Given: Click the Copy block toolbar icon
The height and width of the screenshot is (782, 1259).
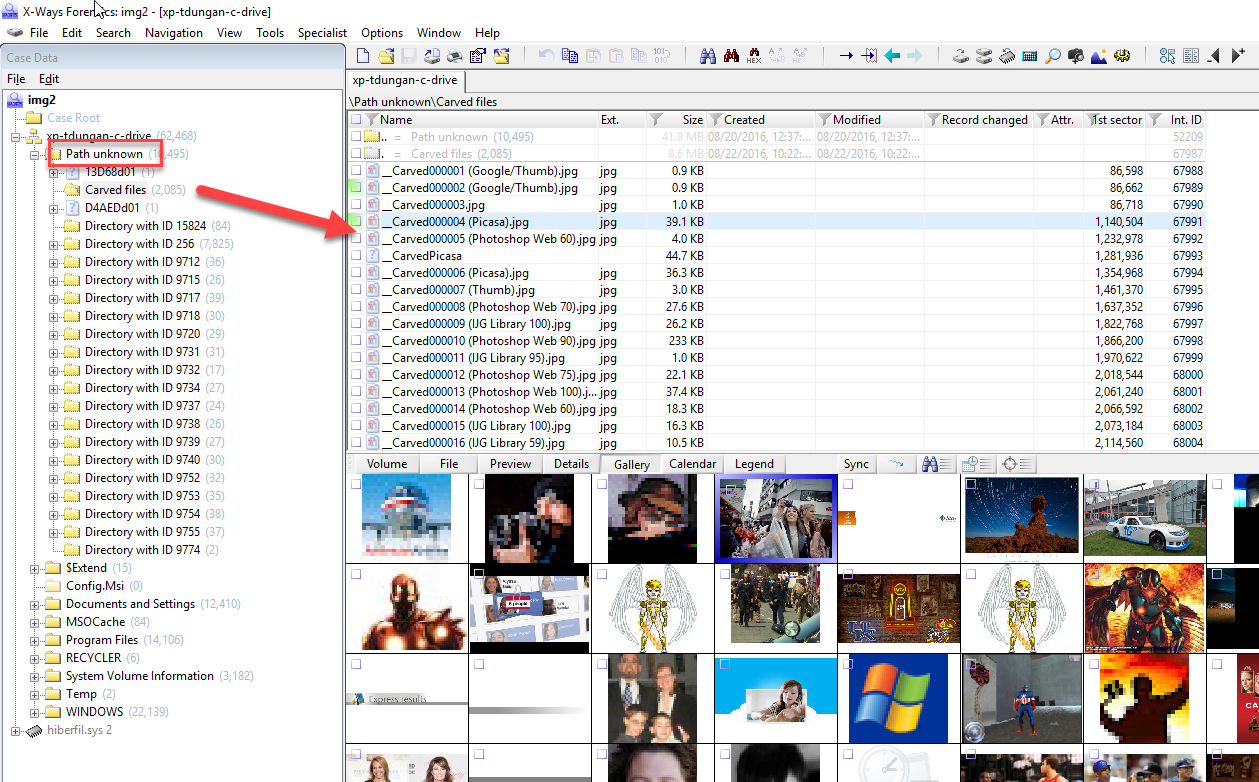Looking at the screenshot, I should pos(570,56).
